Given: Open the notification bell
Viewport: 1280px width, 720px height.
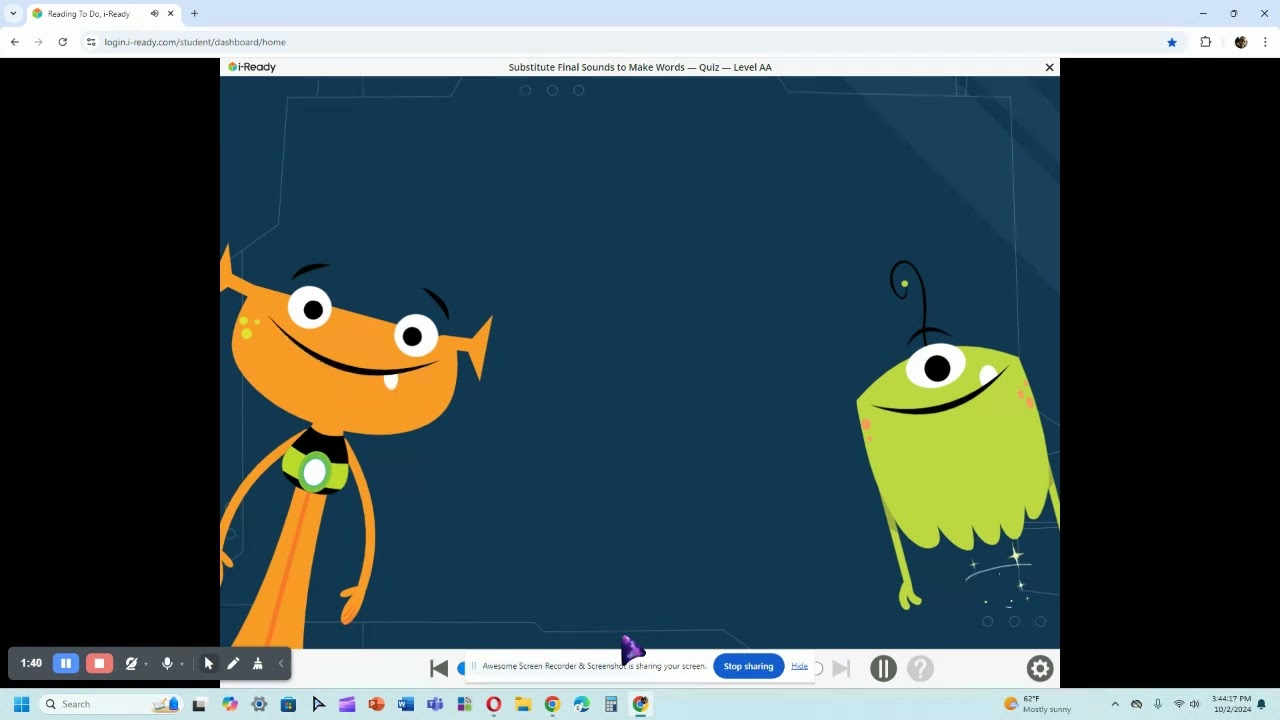Looking at the screenshot, I should point(1262,704).
